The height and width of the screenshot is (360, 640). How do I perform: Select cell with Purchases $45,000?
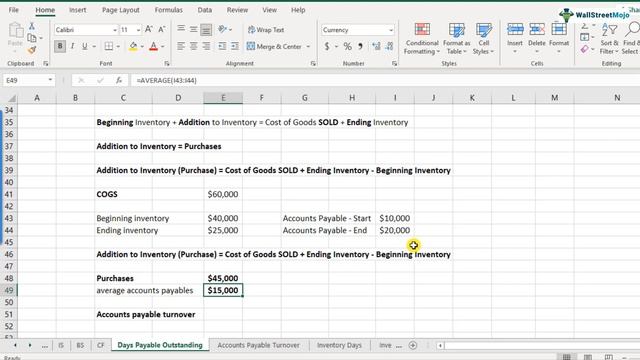click(x=223, y=278)
